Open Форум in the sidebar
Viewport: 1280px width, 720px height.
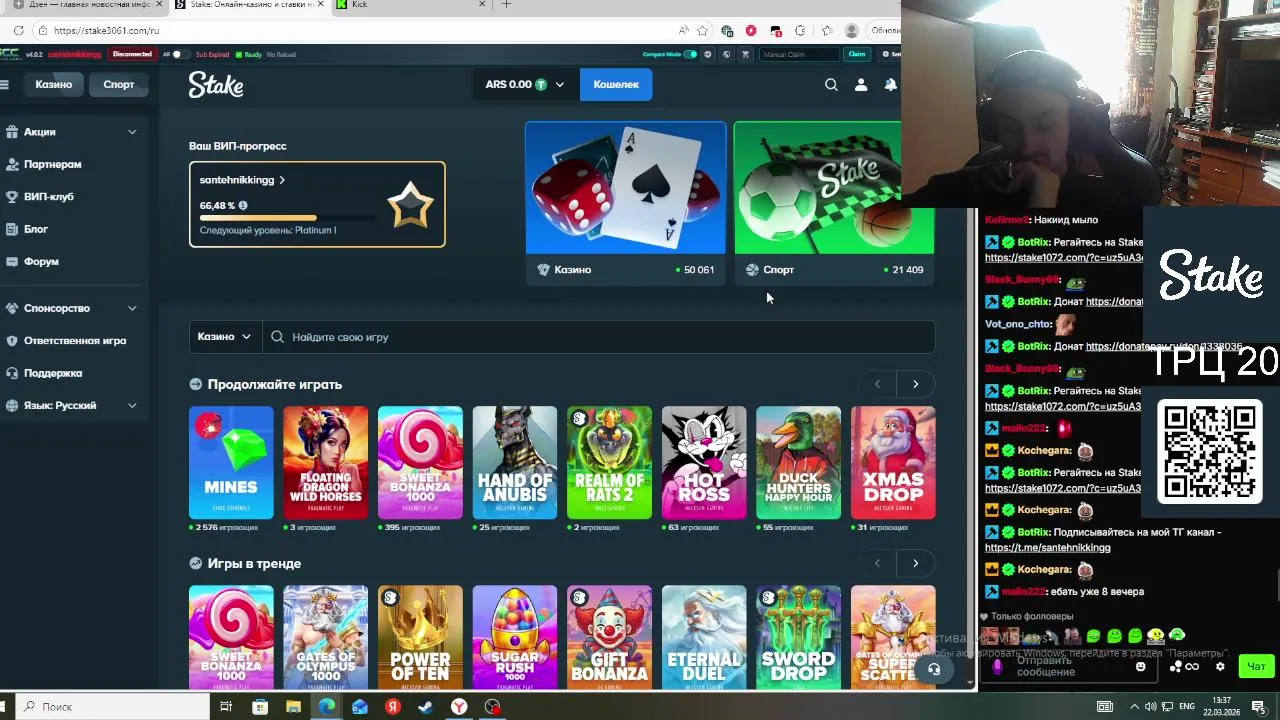(x=41, y=262)
